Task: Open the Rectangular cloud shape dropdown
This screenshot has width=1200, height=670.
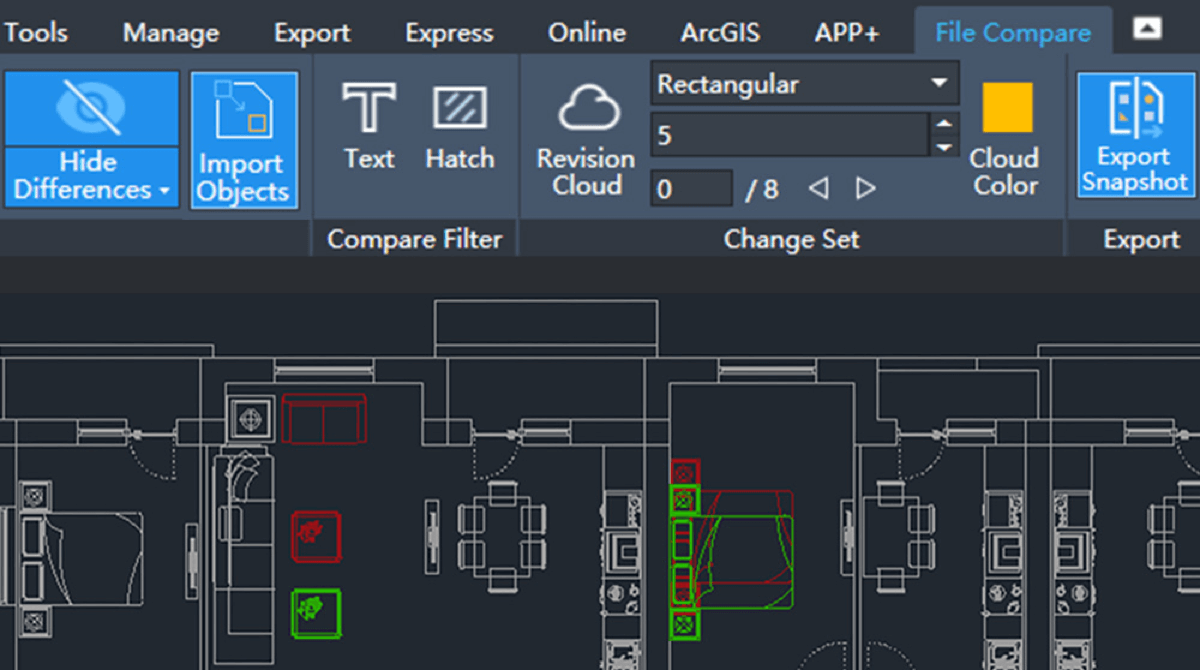Action: [805, 85]
